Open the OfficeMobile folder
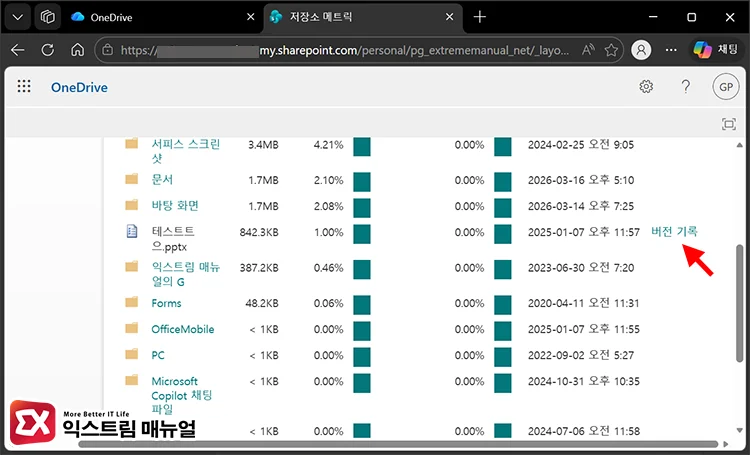This screenshot has width=750, height=455. (183, 329)
